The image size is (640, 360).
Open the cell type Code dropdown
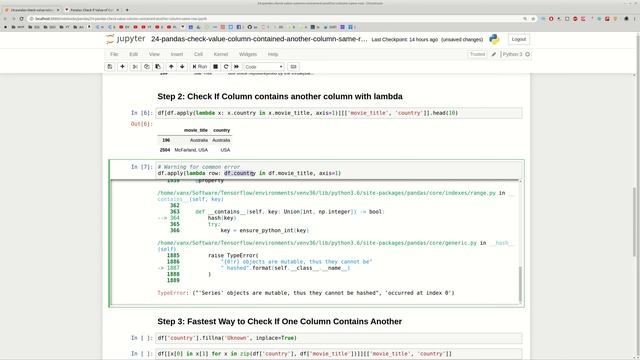[x=264, y=67]
